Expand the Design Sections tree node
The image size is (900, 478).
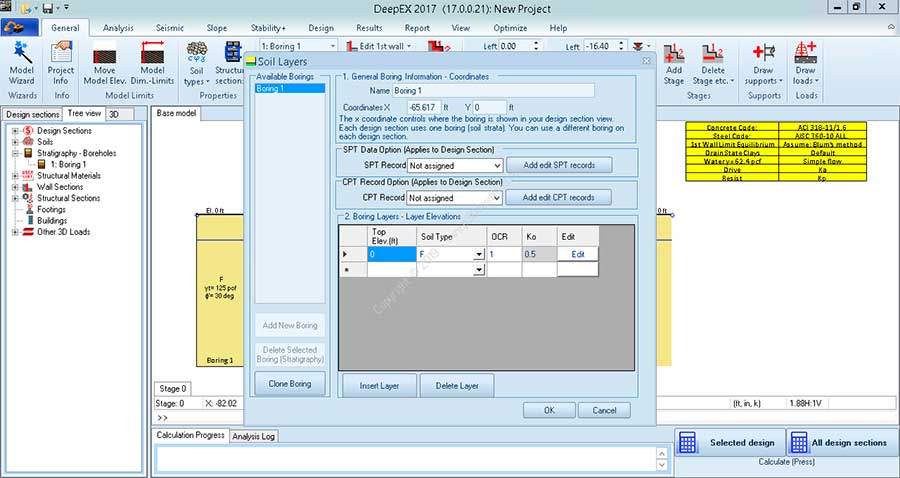tap(17, 131)
